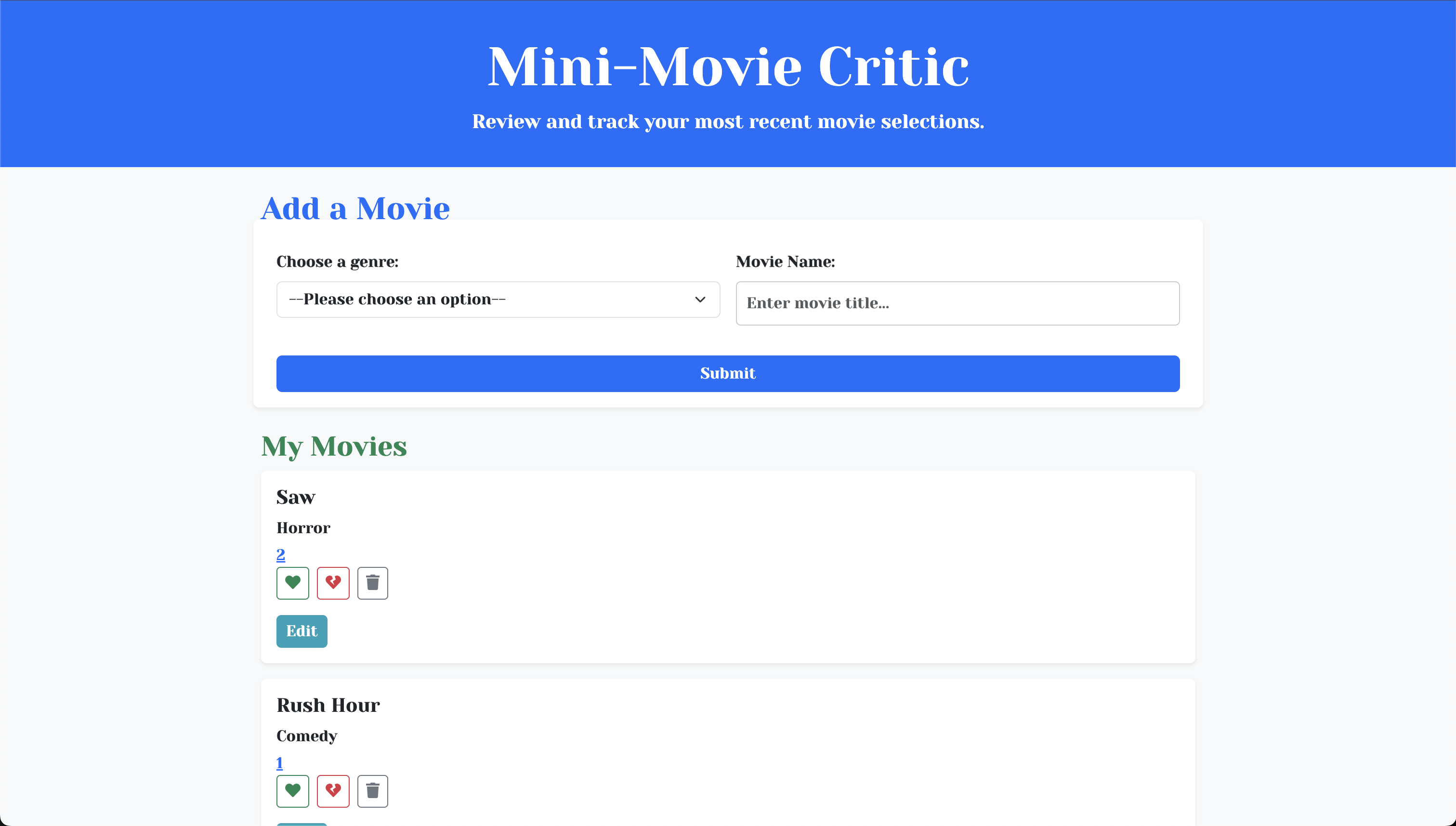The width and height of the screenshot is (1456, 826).
Task: Open the genre selection dropdown
Action: [x=498, y=300]
